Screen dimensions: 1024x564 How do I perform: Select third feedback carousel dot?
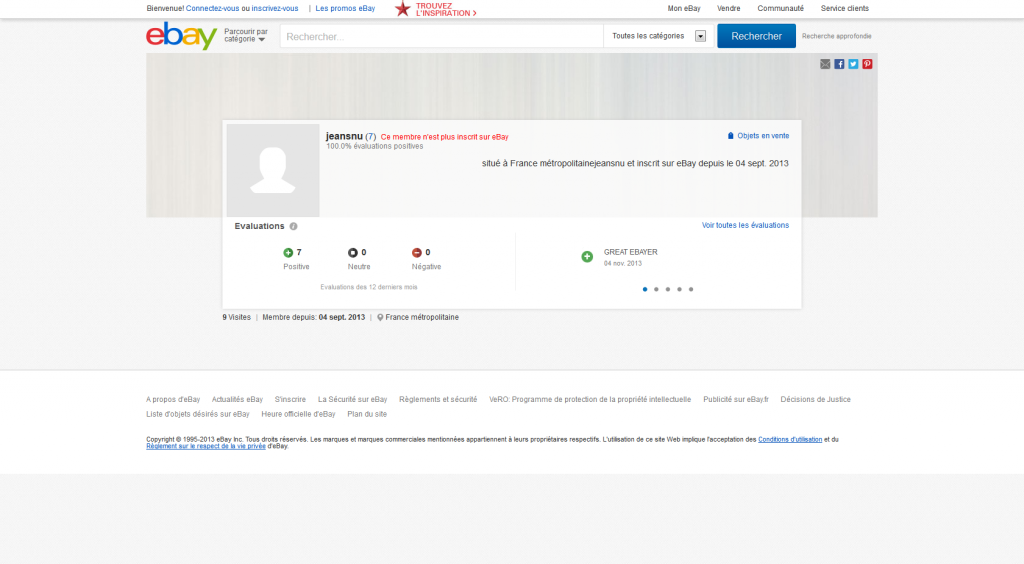[x=668, y=289]
